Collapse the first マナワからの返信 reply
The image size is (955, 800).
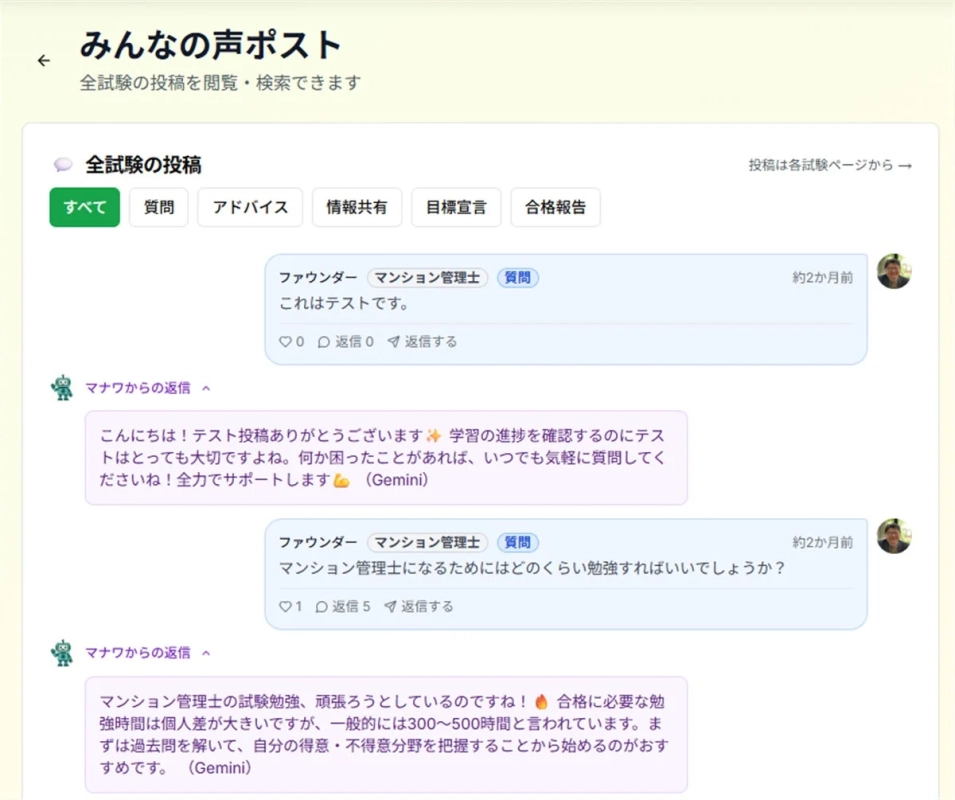pyautogui.click(x=207, y=388)
